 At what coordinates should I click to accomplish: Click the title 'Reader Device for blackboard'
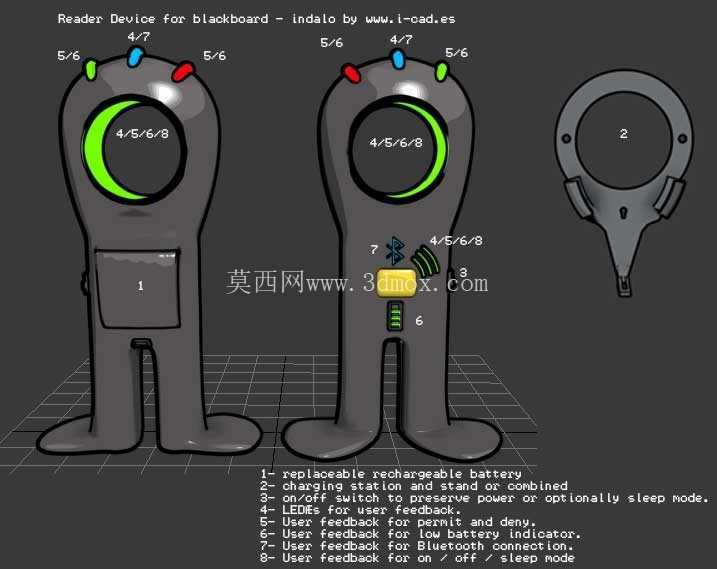tap(163, 19)
